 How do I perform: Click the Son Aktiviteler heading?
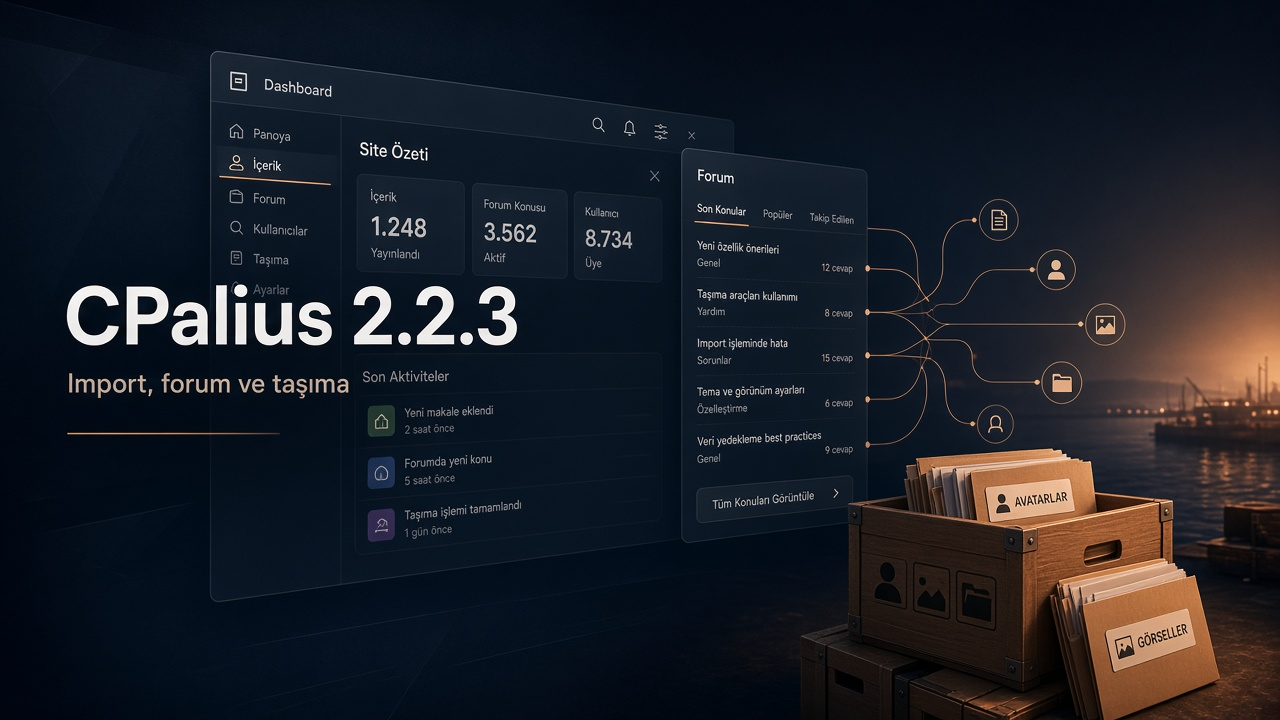[x=405, y=377]
